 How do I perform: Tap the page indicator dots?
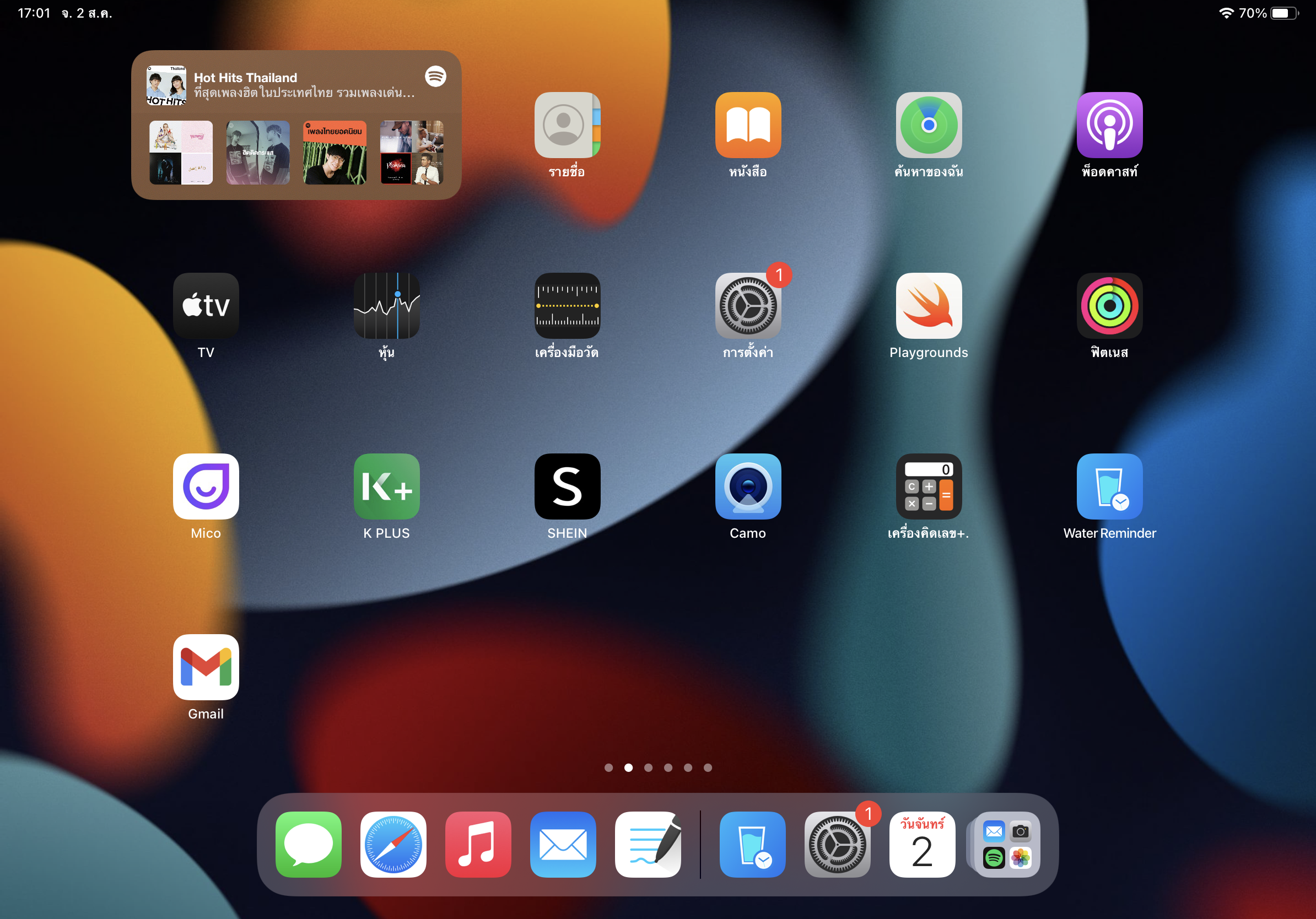658,767
